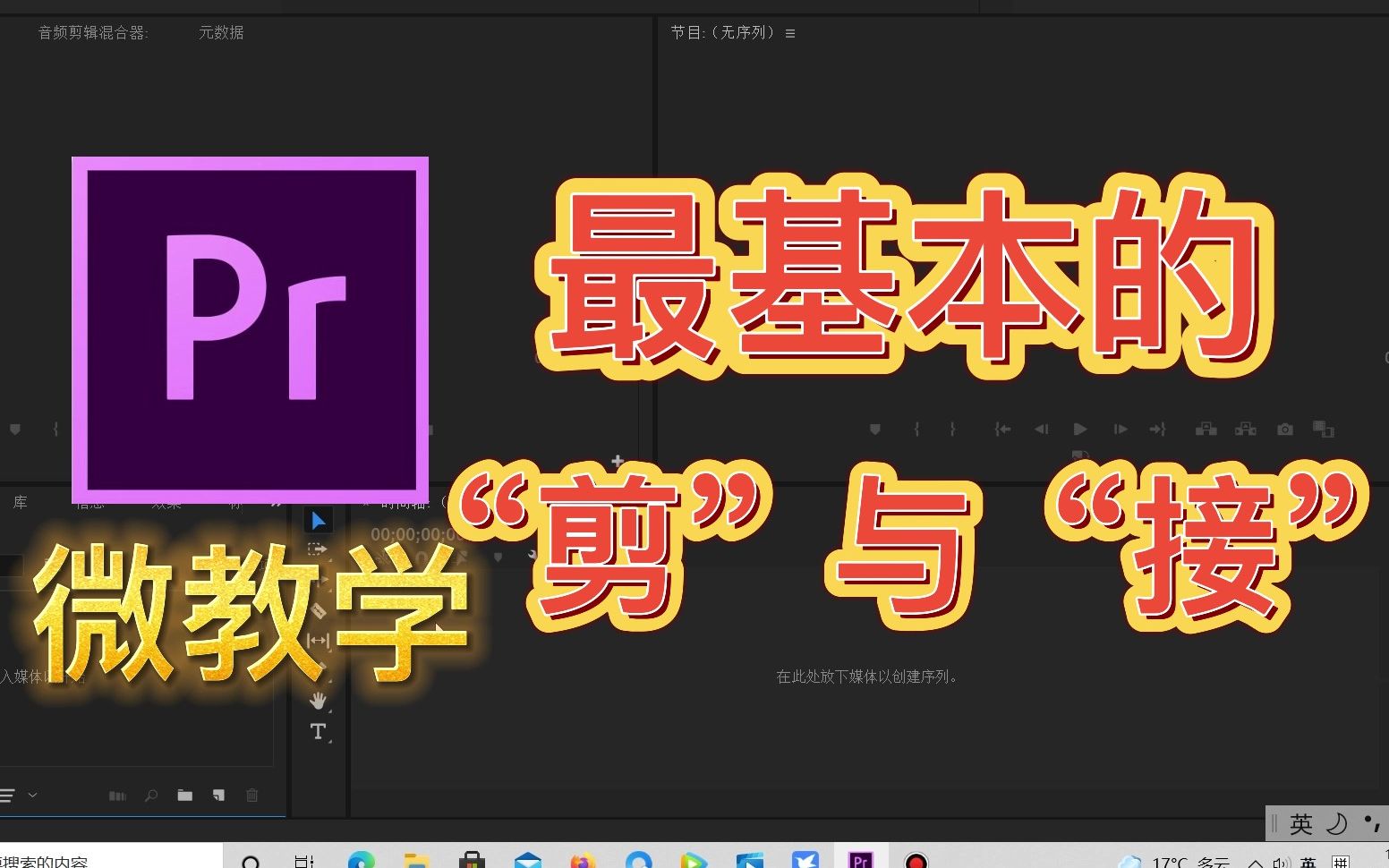The image size is (1389, 868).
Task: Select the 节目: (无序列) panel tab
Action: (x=723, y=32)
